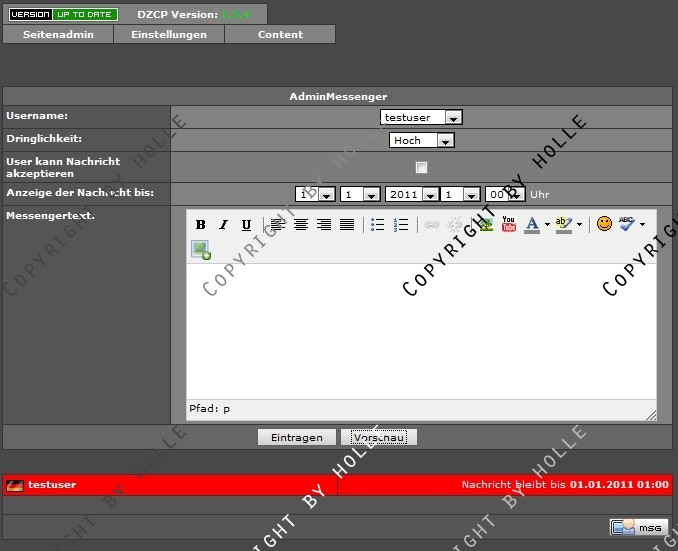
Task: Insert a numbered list
Action: pyautogui.click(x=401, y=224)
